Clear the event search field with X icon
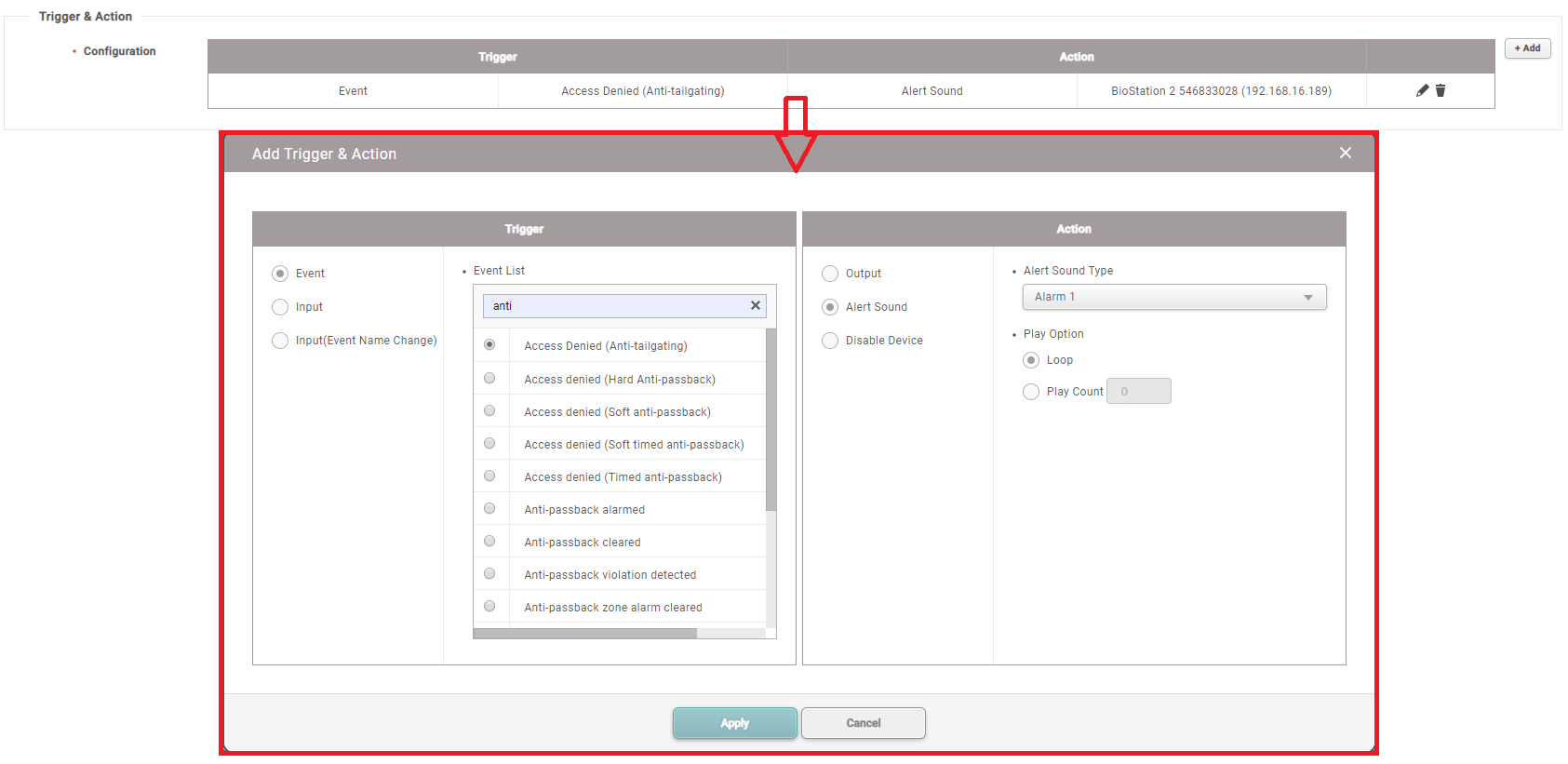Image resolution: width=1568 pixels, height=764 pixels. click(x=755, y=305)
